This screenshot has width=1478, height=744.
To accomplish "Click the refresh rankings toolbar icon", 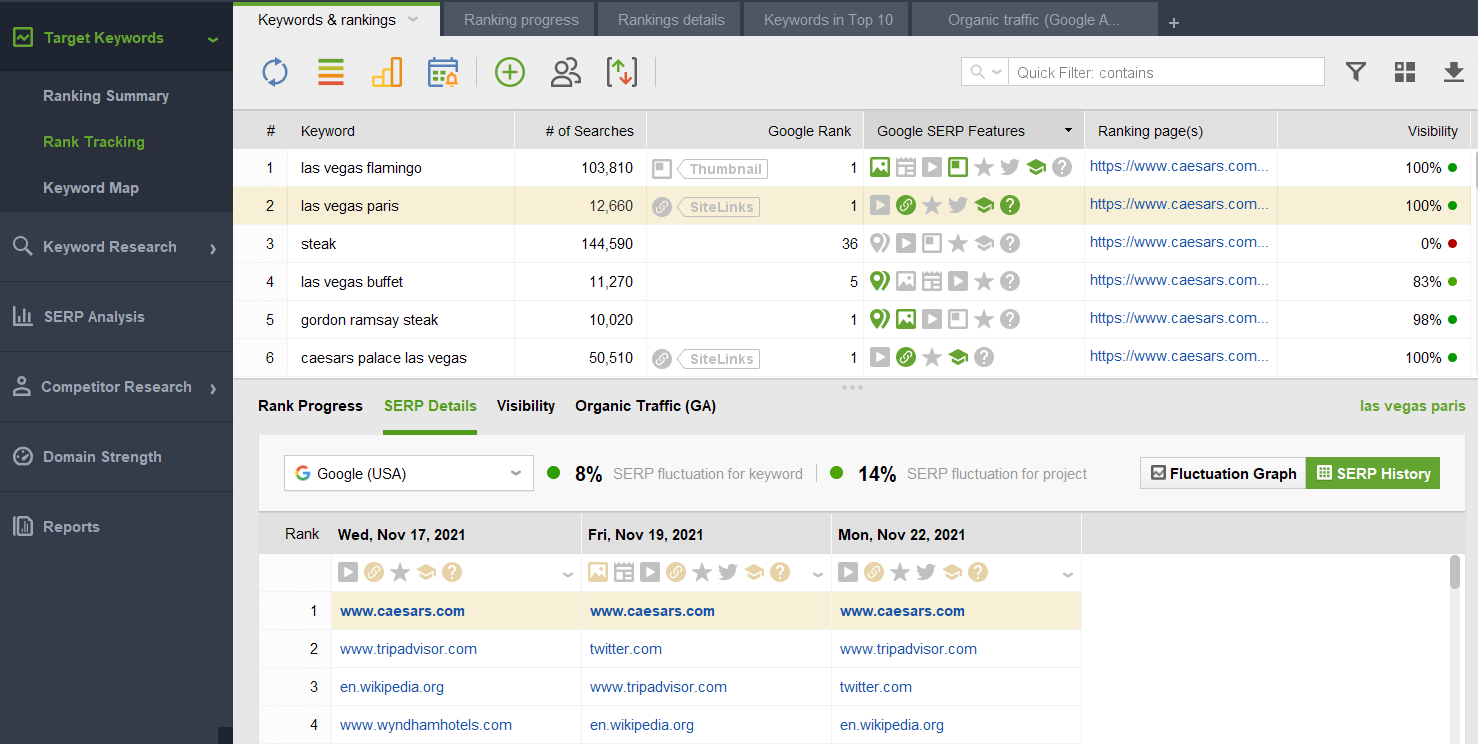I will (275, 72).
